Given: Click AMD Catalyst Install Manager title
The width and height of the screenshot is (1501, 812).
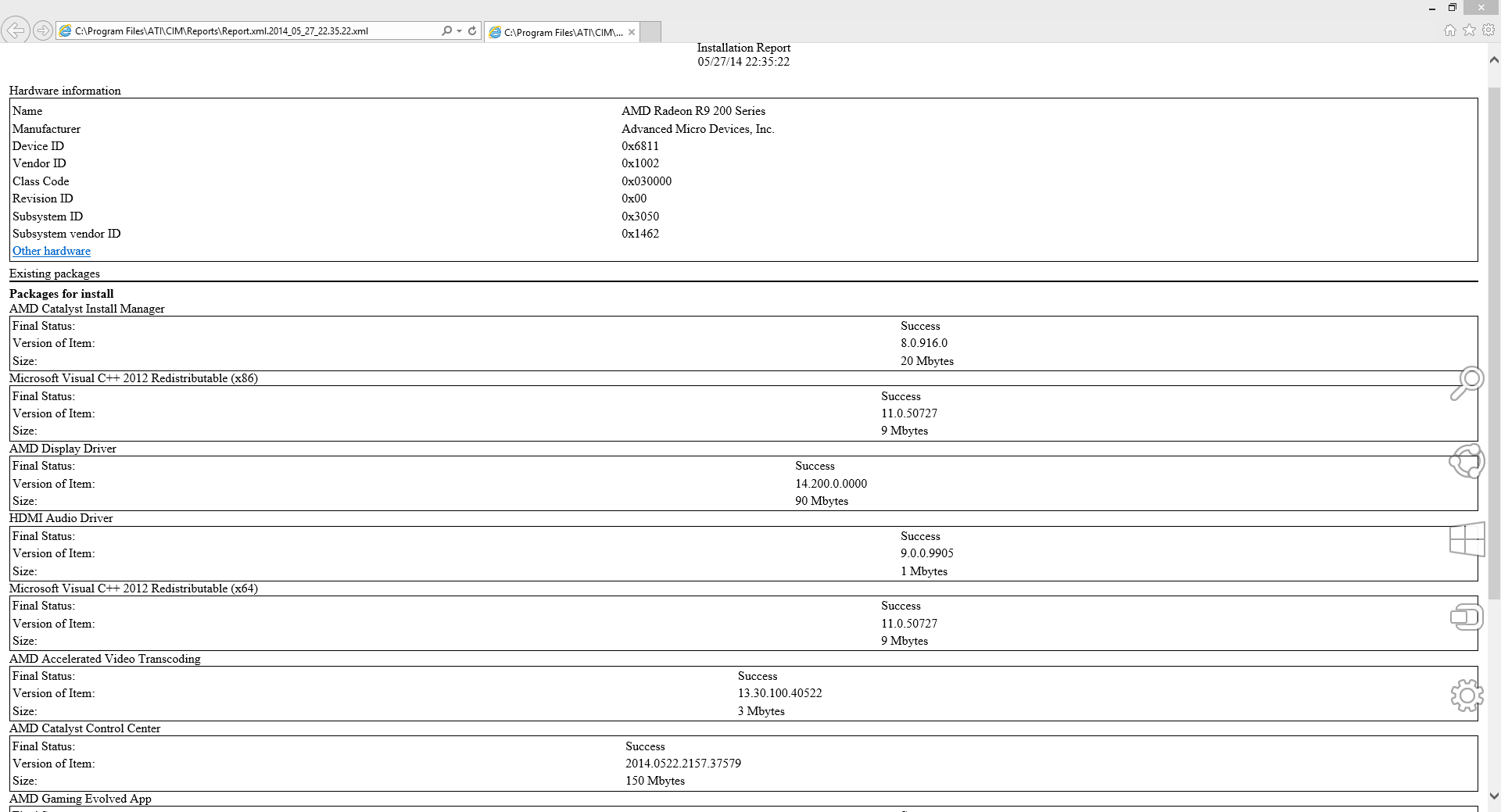Looking at the screenshot, I should (87, 309).
